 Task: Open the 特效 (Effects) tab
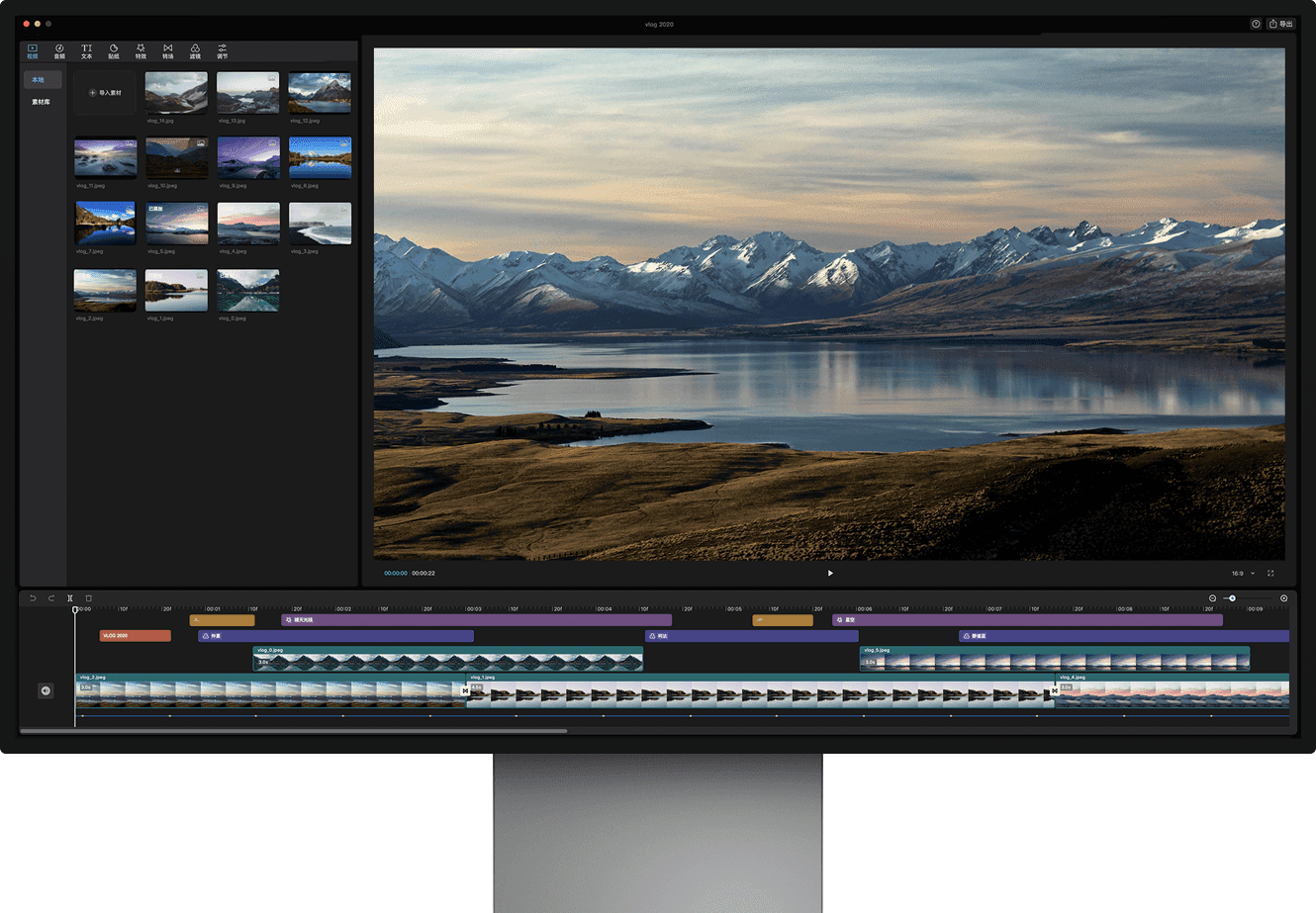coord(141,50)
